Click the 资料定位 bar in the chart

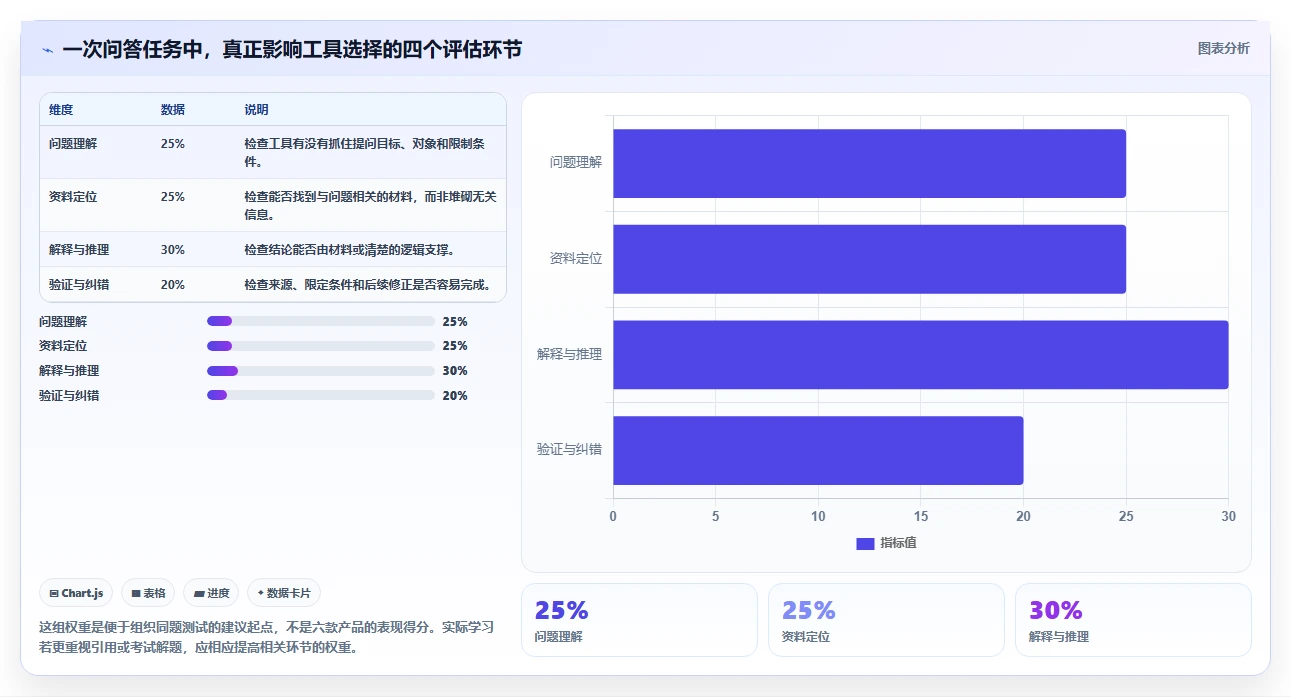(869, 259)
